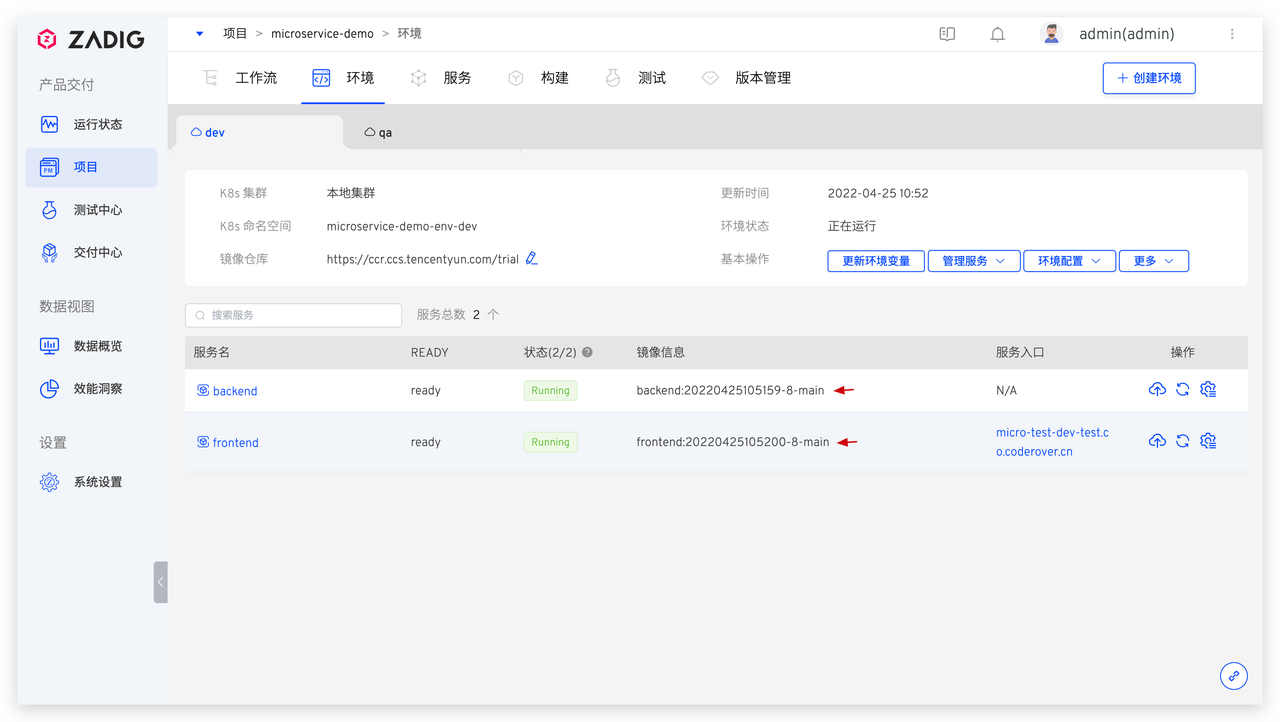Click 环境 at the breadcrumb end
Image resolution: width=1280 pixels, height=722 pixels.
pos(410,34)
